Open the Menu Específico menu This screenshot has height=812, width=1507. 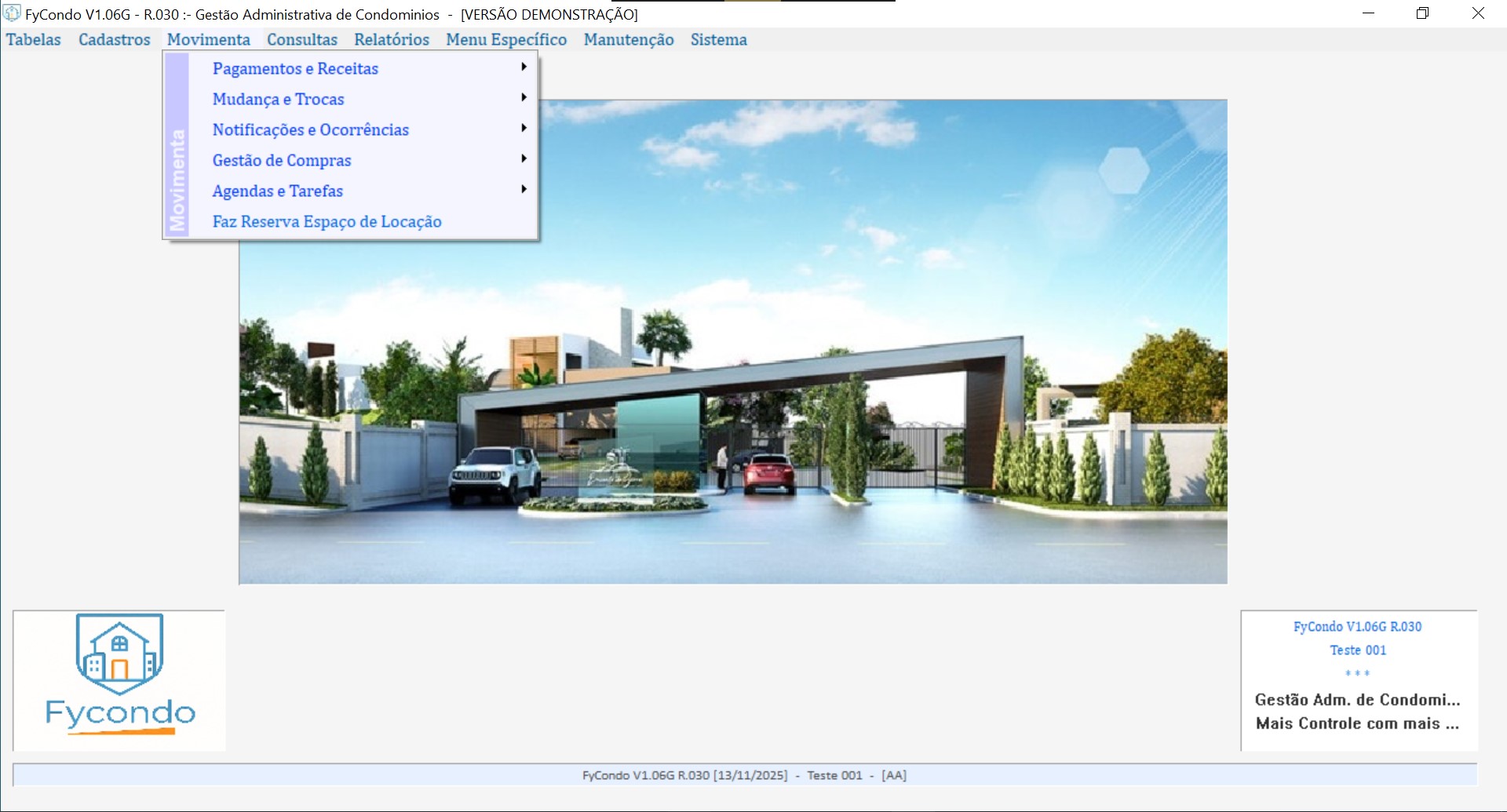(x=506, y=40)
